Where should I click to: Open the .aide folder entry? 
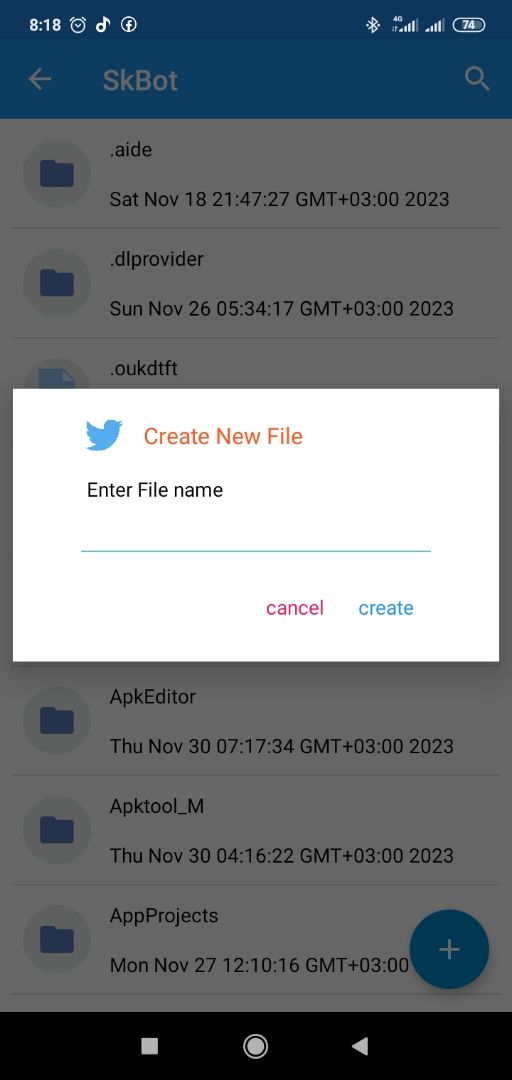[x=256, y=174]
